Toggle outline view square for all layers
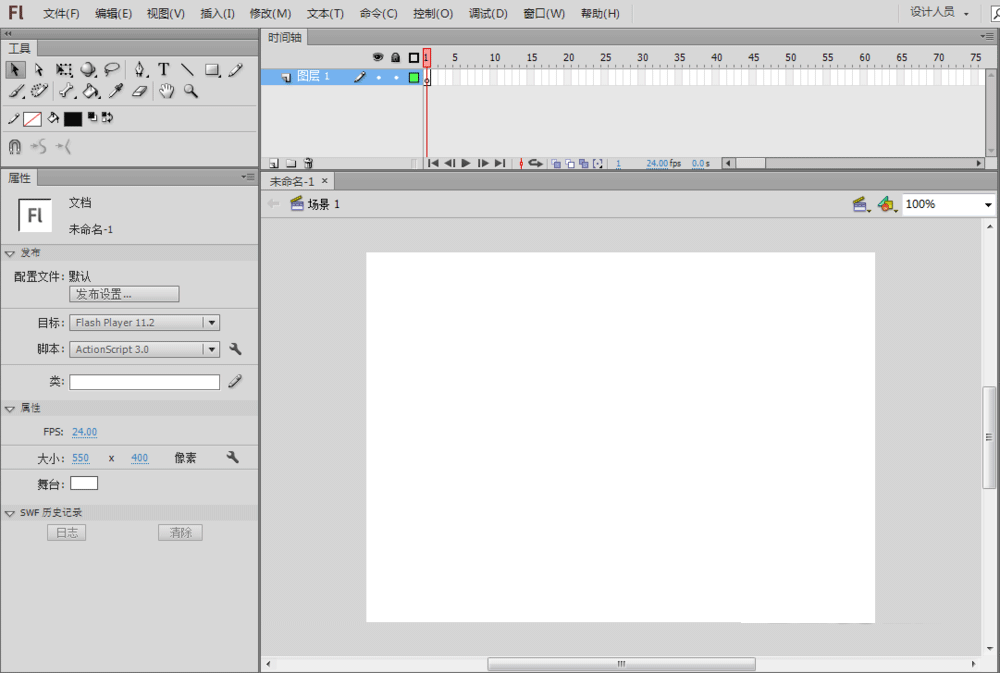 (x=414, y=57)
